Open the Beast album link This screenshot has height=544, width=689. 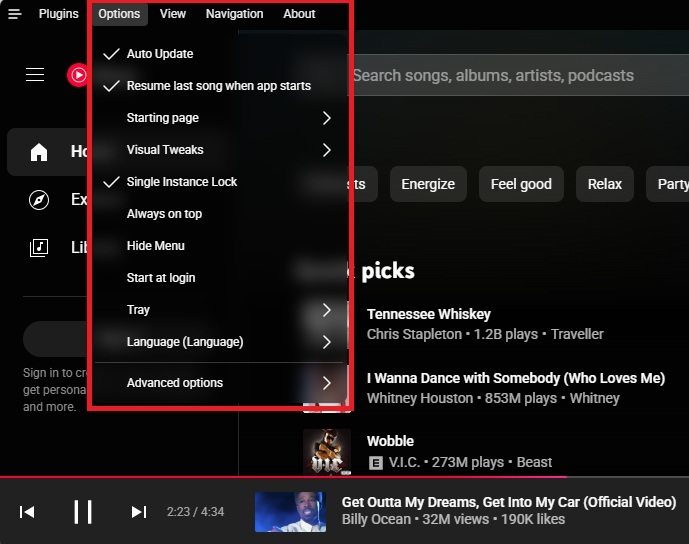pos(534,463)
